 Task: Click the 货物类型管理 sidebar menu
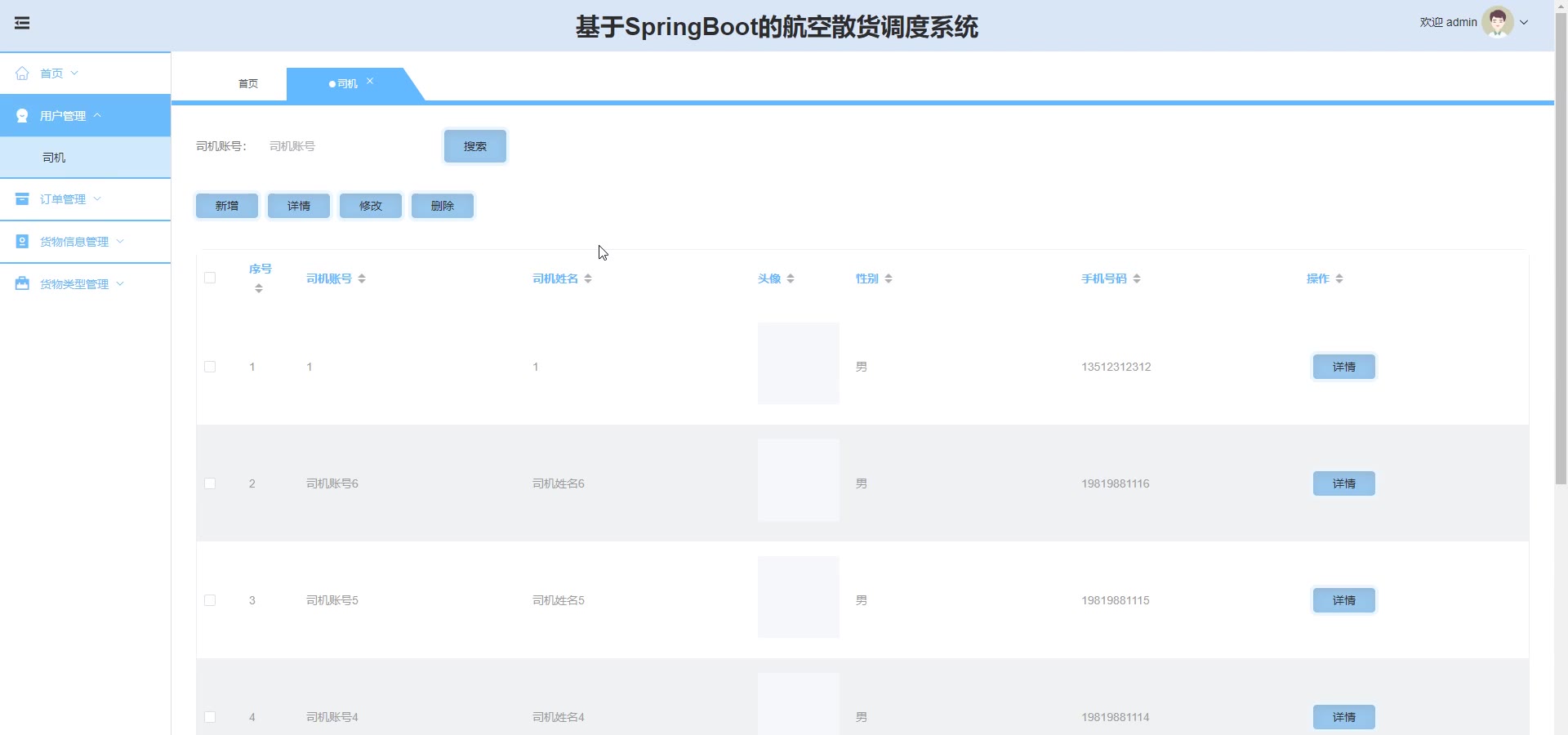click(85, 284)
